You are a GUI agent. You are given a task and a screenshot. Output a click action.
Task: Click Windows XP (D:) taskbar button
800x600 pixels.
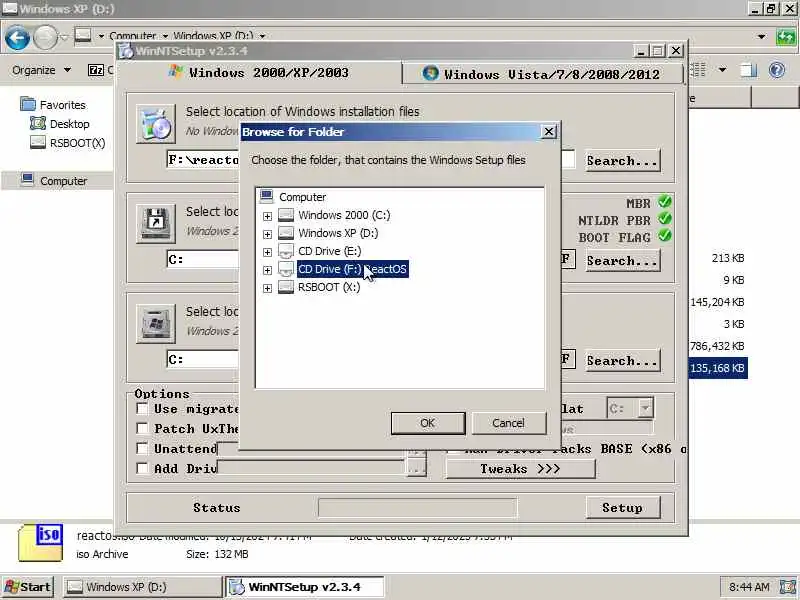[142, 587]
